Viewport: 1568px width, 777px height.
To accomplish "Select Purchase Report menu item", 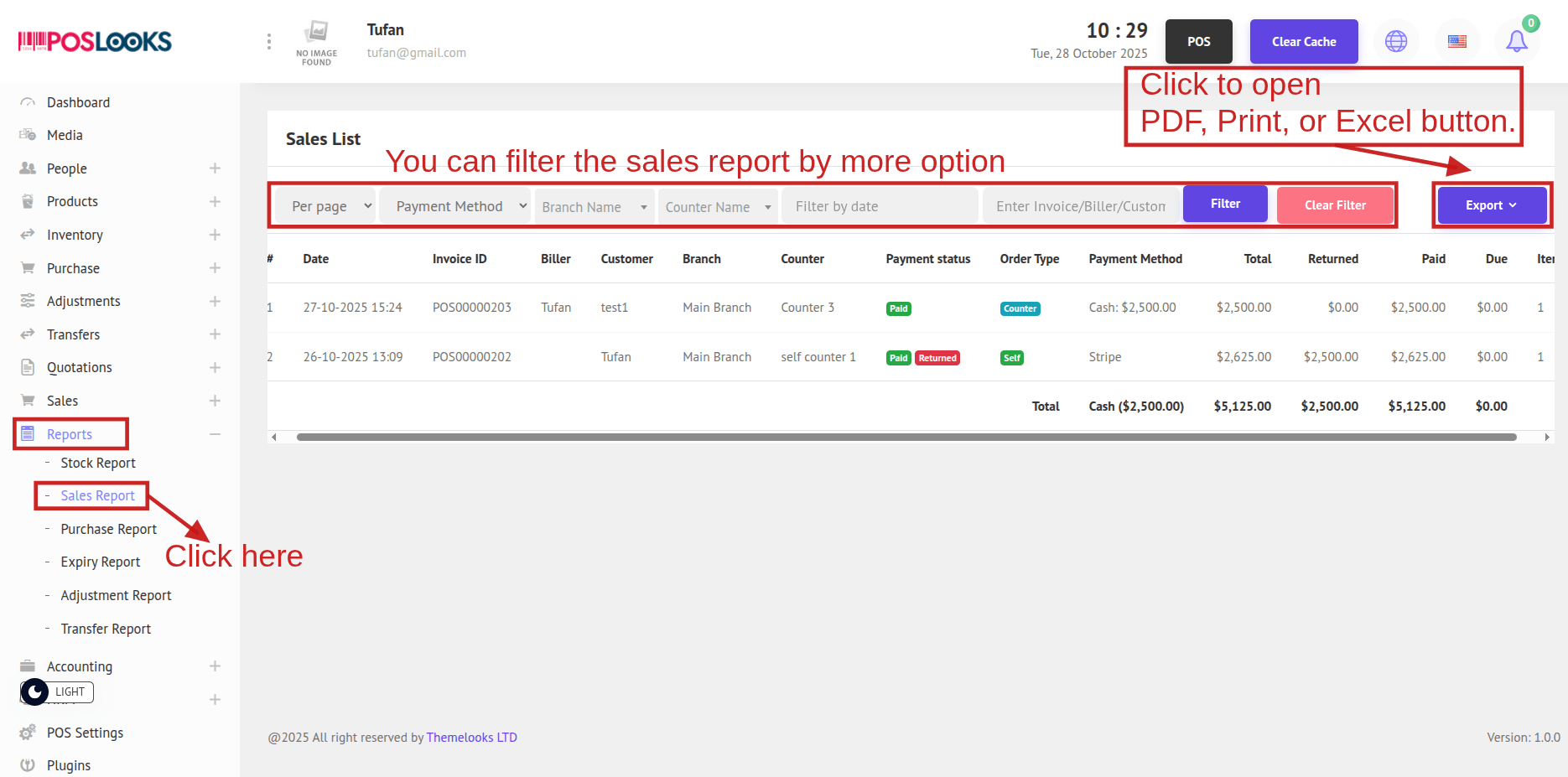I will [108, 529].
